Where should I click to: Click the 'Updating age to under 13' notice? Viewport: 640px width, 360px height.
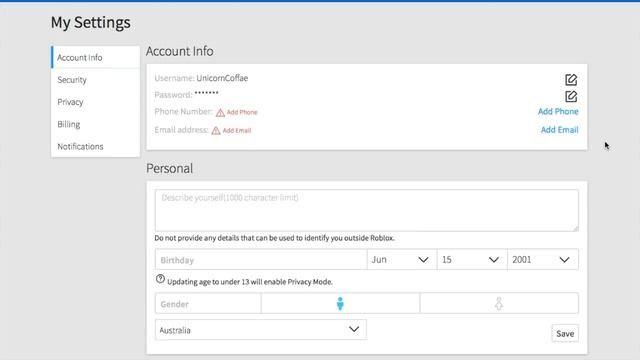(x=250, y=282)
